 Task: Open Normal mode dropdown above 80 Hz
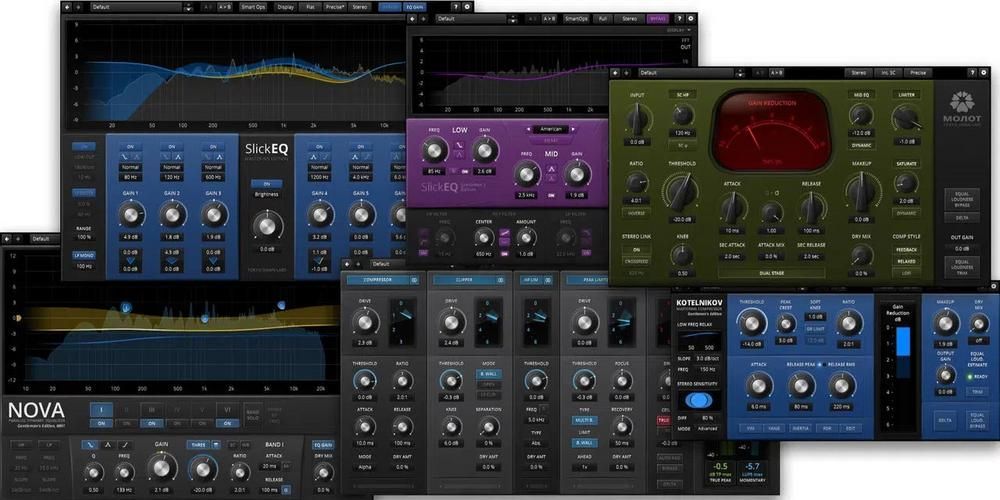point(130,167)
